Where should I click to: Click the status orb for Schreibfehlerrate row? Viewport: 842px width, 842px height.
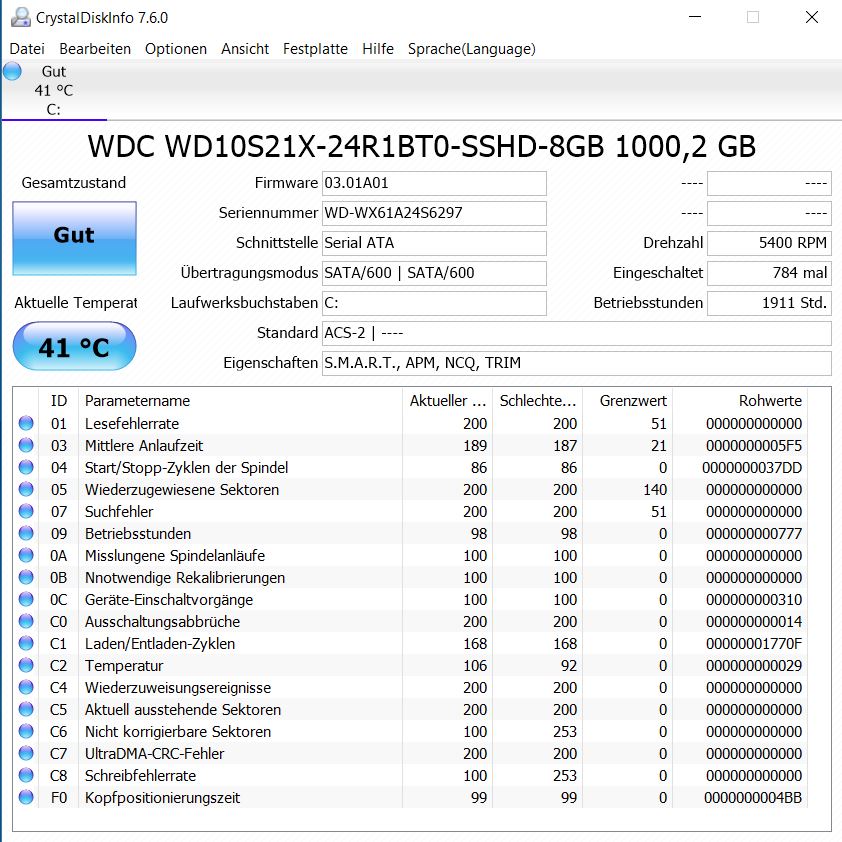pyautogui.click(x=26, y=775)
